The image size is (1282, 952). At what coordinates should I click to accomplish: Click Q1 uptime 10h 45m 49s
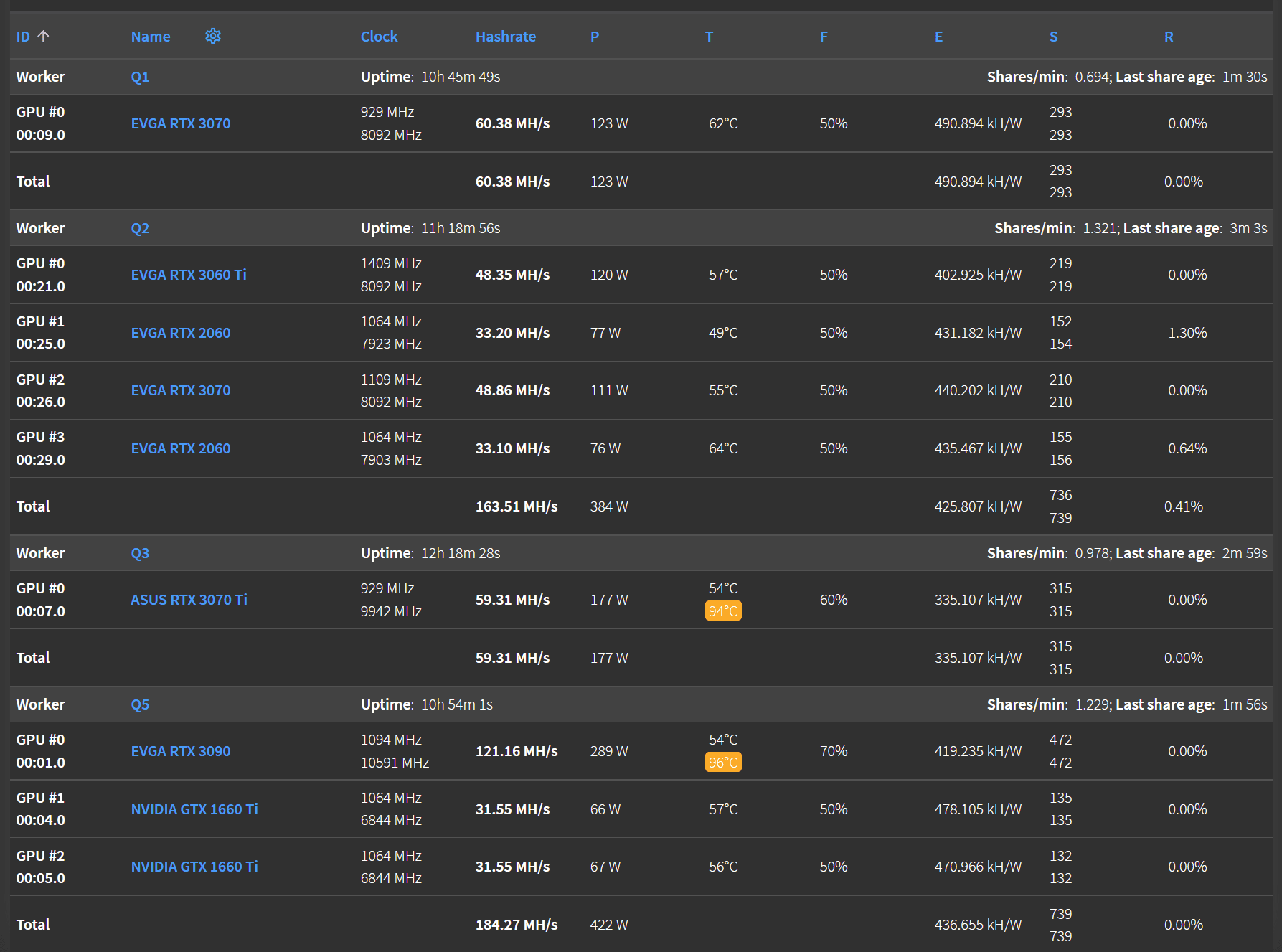[x=430, y=77]
